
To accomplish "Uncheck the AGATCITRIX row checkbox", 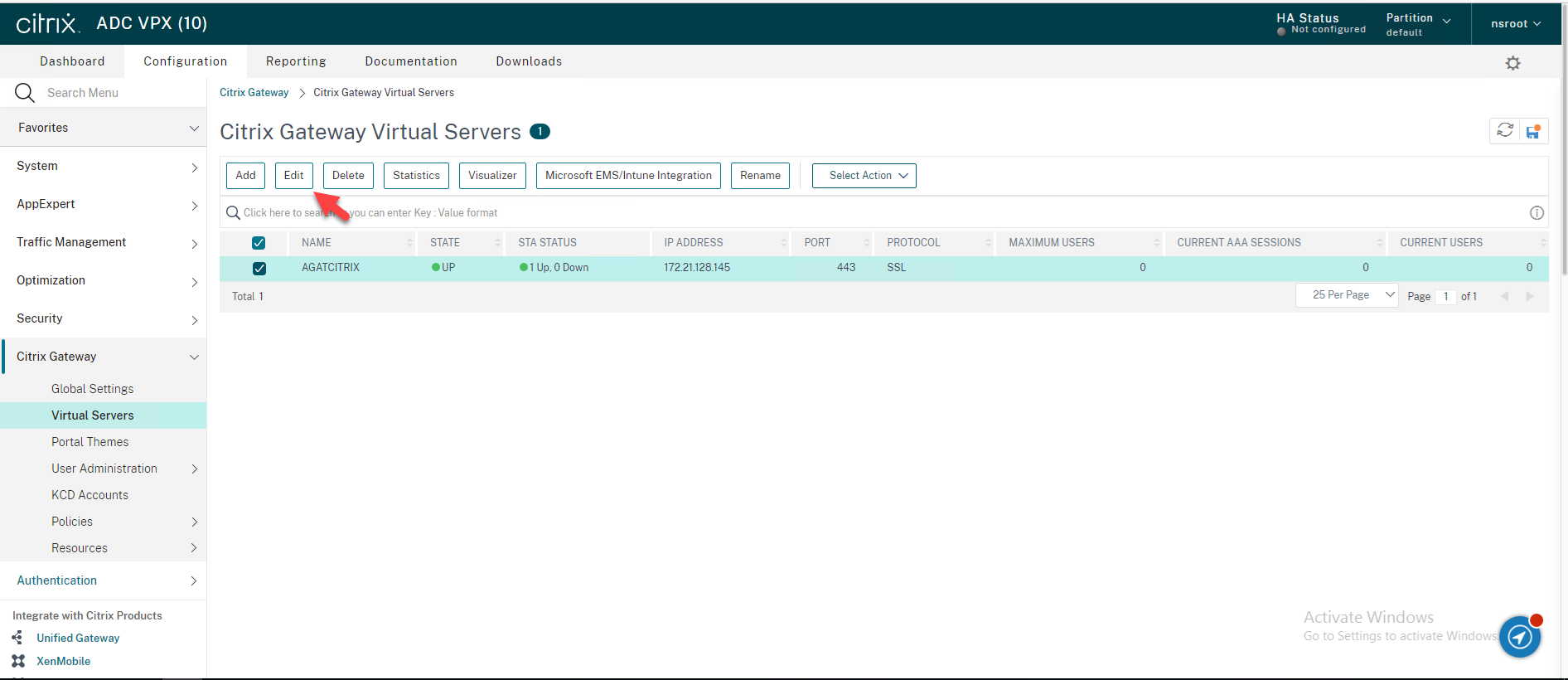I will coord(259,268).
